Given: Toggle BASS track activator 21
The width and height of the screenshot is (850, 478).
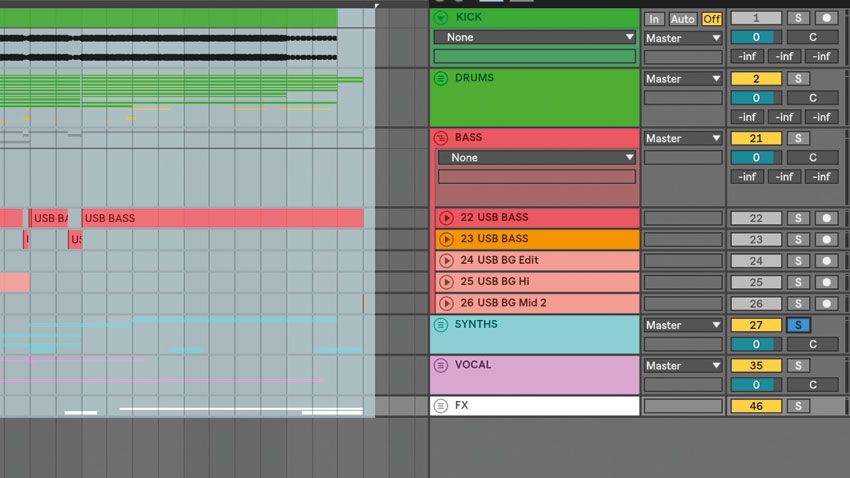Looking at the screenshot, I should [756, 138].
